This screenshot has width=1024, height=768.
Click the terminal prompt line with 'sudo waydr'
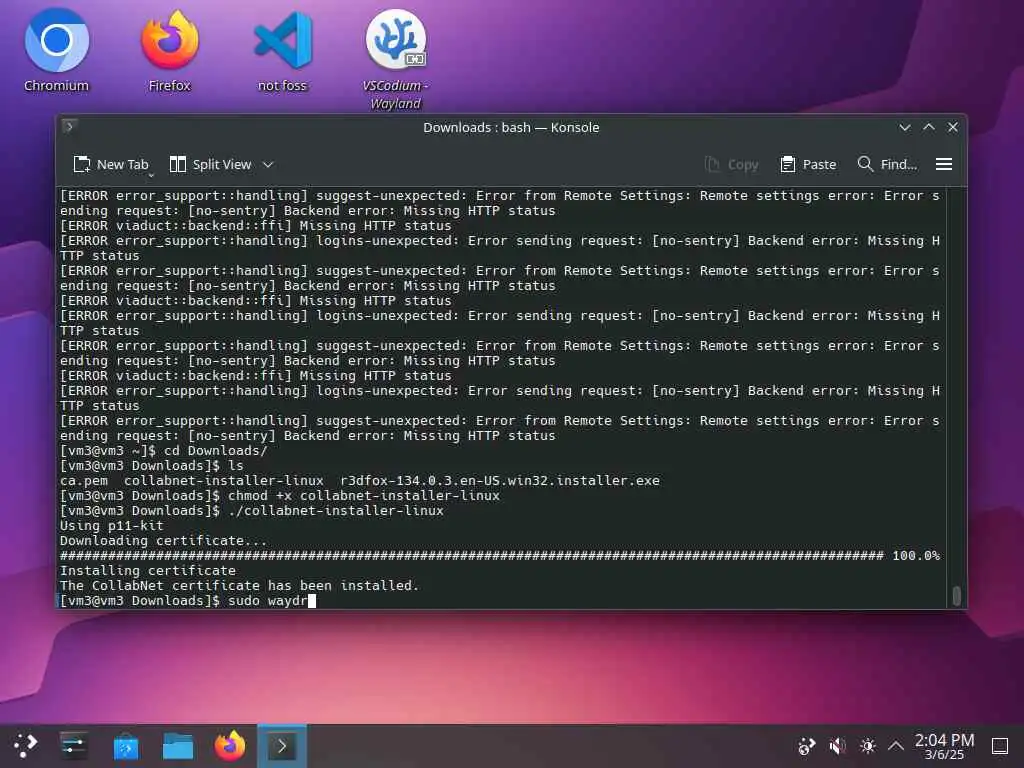click(187, 601)
